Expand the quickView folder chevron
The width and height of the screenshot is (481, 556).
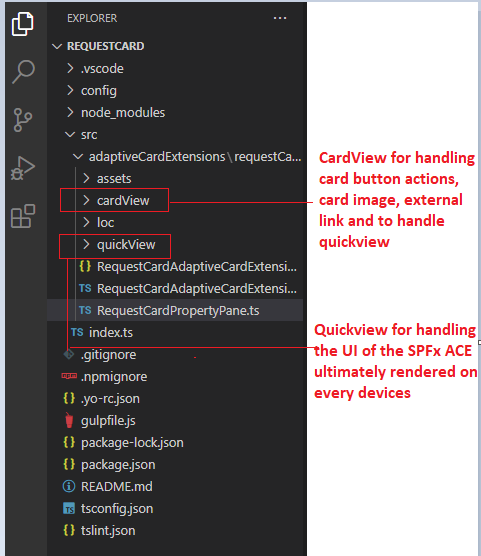(86, 244)
